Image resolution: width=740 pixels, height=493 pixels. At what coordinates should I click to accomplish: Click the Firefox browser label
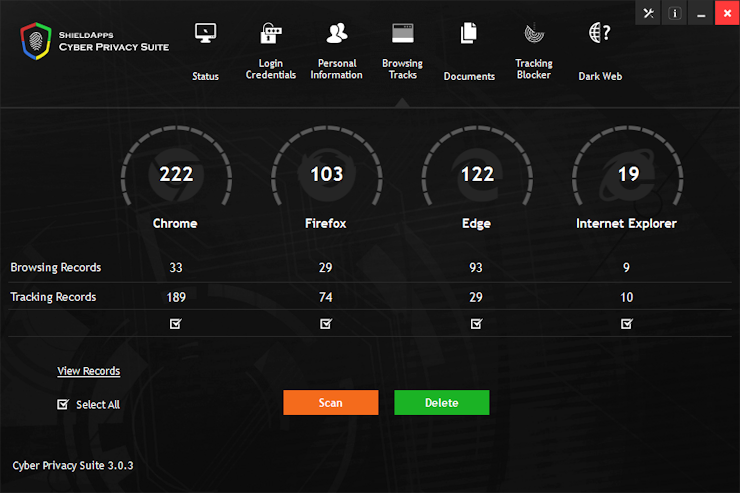point(326,224)
